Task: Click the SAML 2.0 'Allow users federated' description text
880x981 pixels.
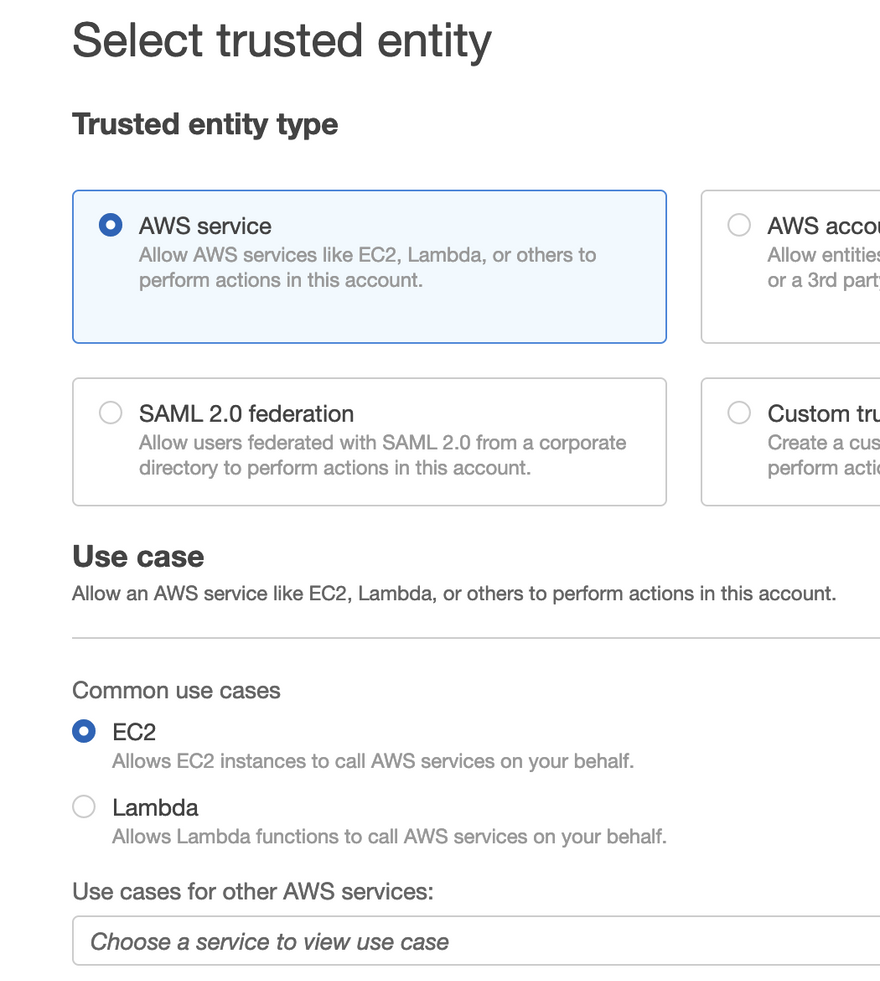Action: 382,455
